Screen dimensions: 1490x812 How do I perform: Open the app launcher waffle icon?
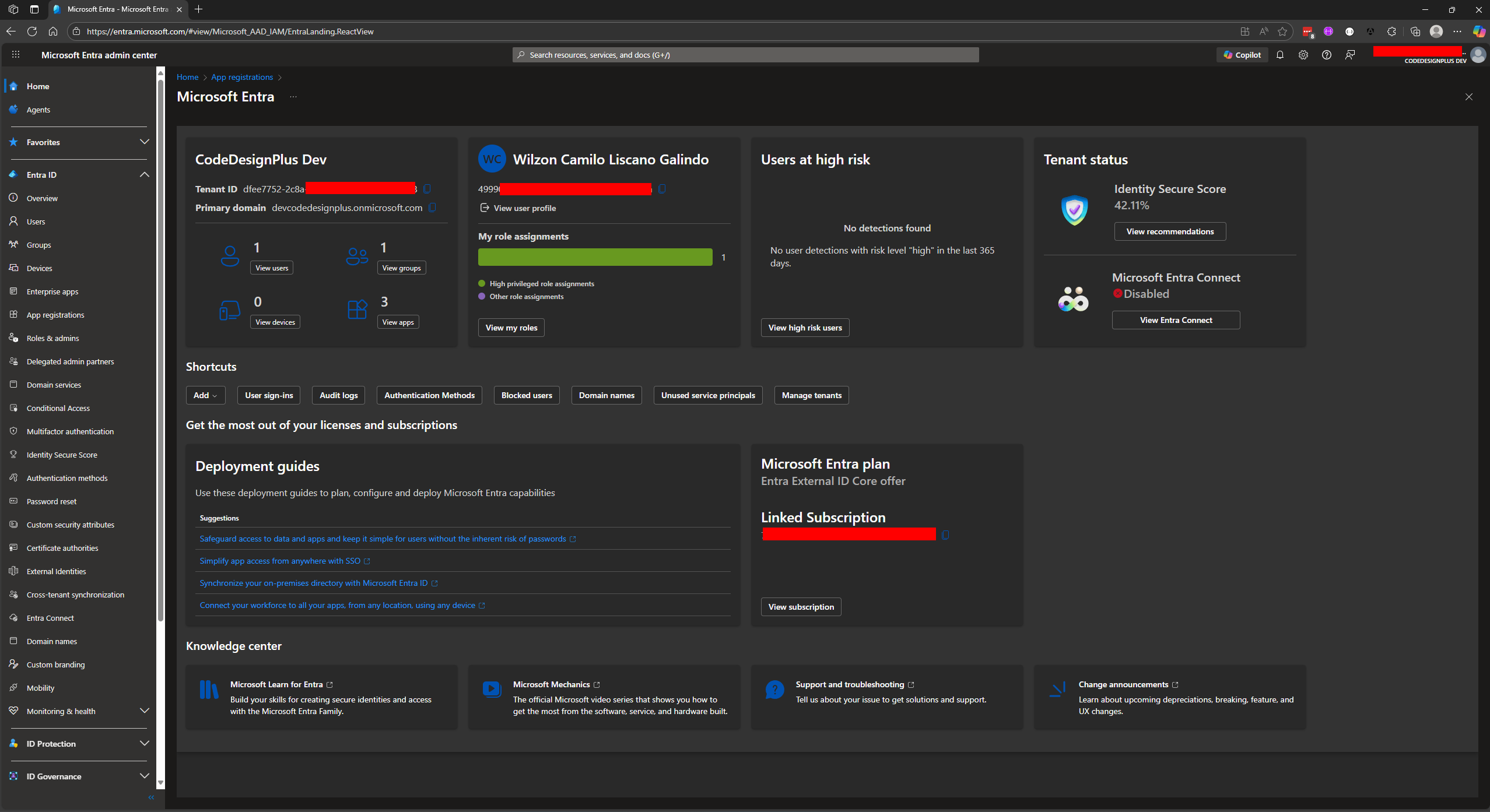tap(16, 55)
